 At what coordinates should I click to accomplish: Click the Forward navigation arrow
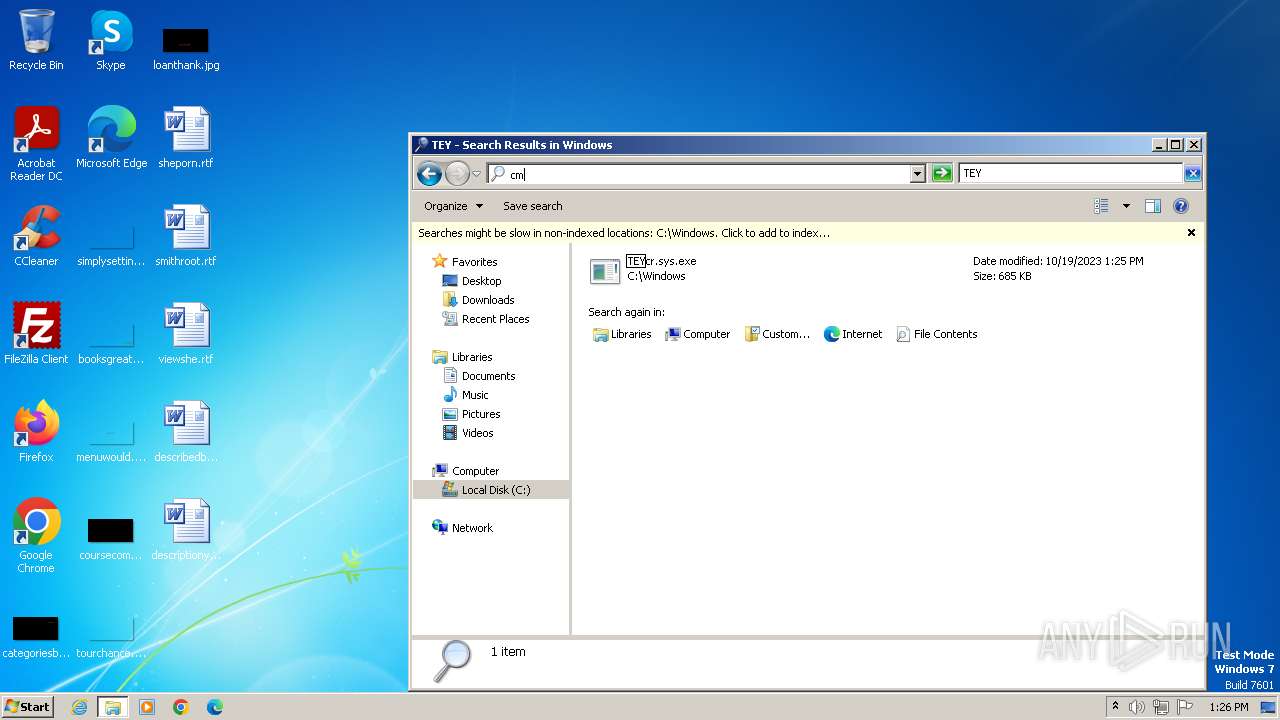(x=457, y=174)
